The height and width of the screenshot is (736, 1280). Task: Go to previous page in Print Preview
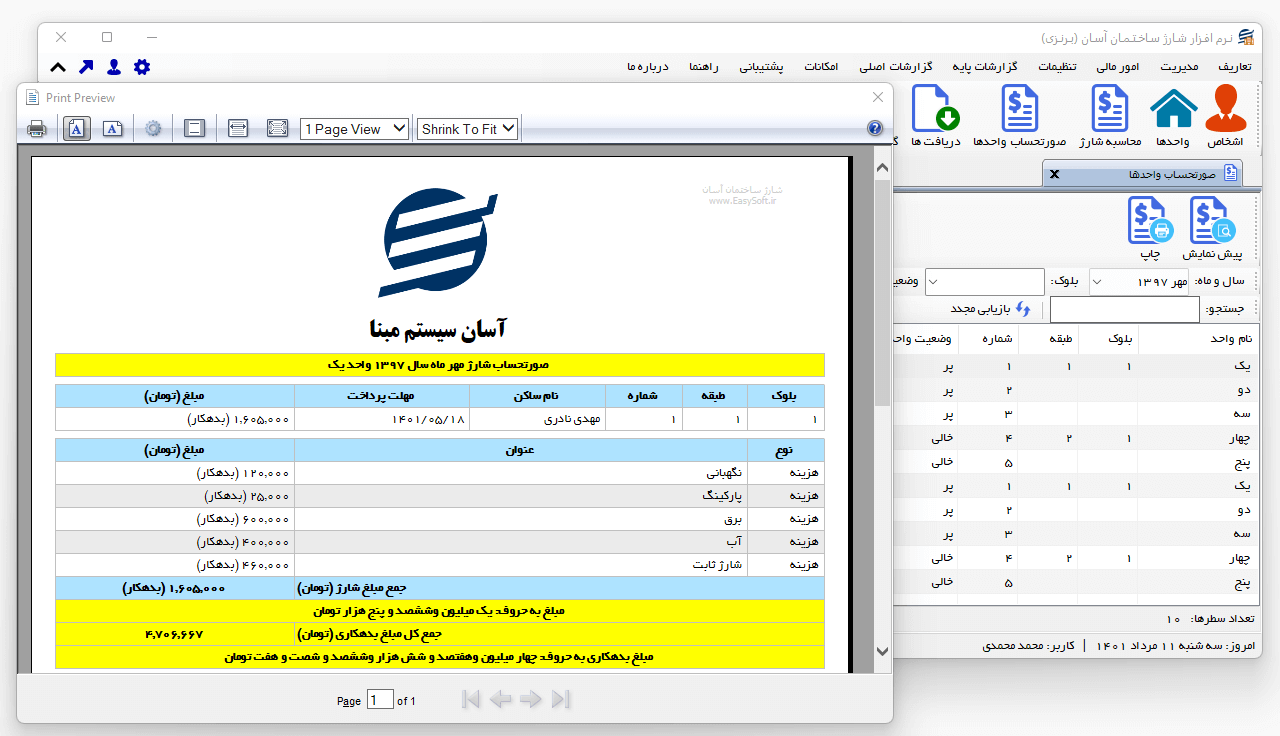[x=500, y=700]
